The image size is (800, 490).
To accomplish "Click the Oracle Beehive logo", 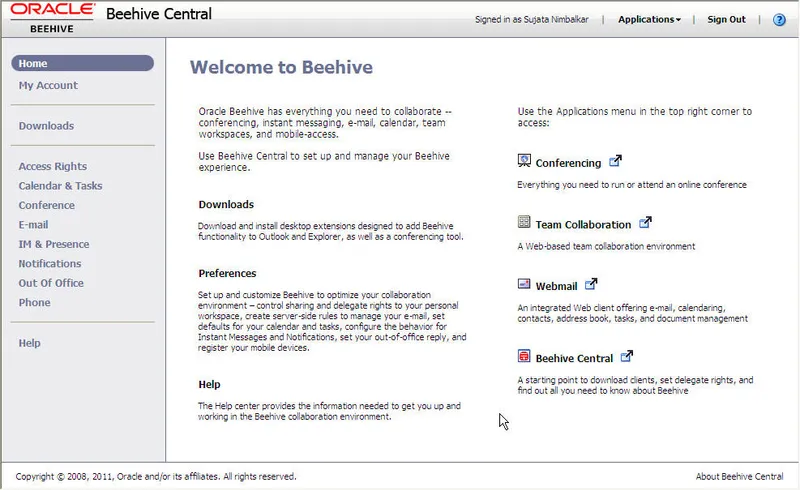I will pyautogui.click(x=52, y=18).
